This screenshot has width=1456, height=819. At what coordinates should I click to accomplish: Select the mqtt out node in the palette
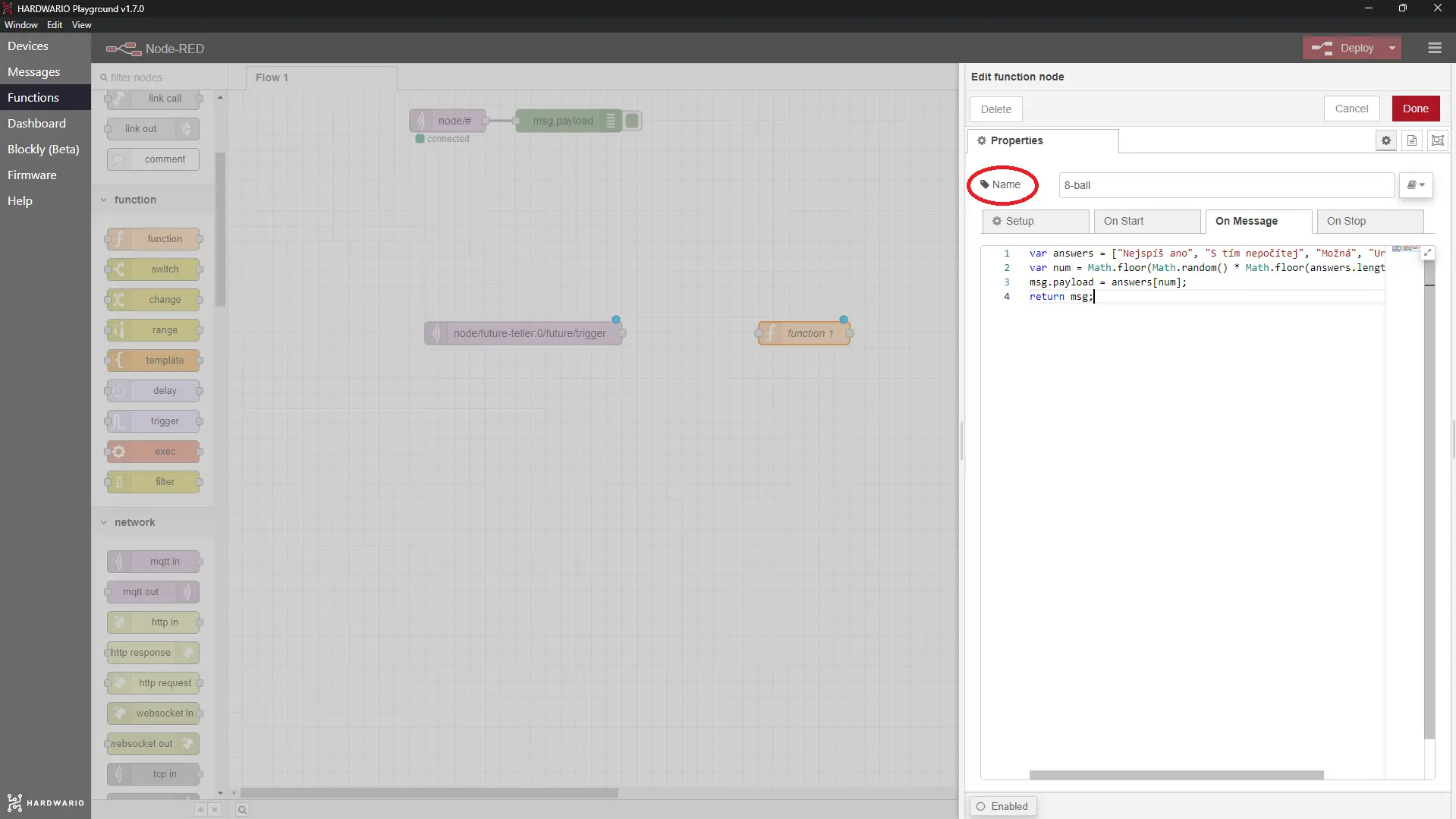point(153,592)
